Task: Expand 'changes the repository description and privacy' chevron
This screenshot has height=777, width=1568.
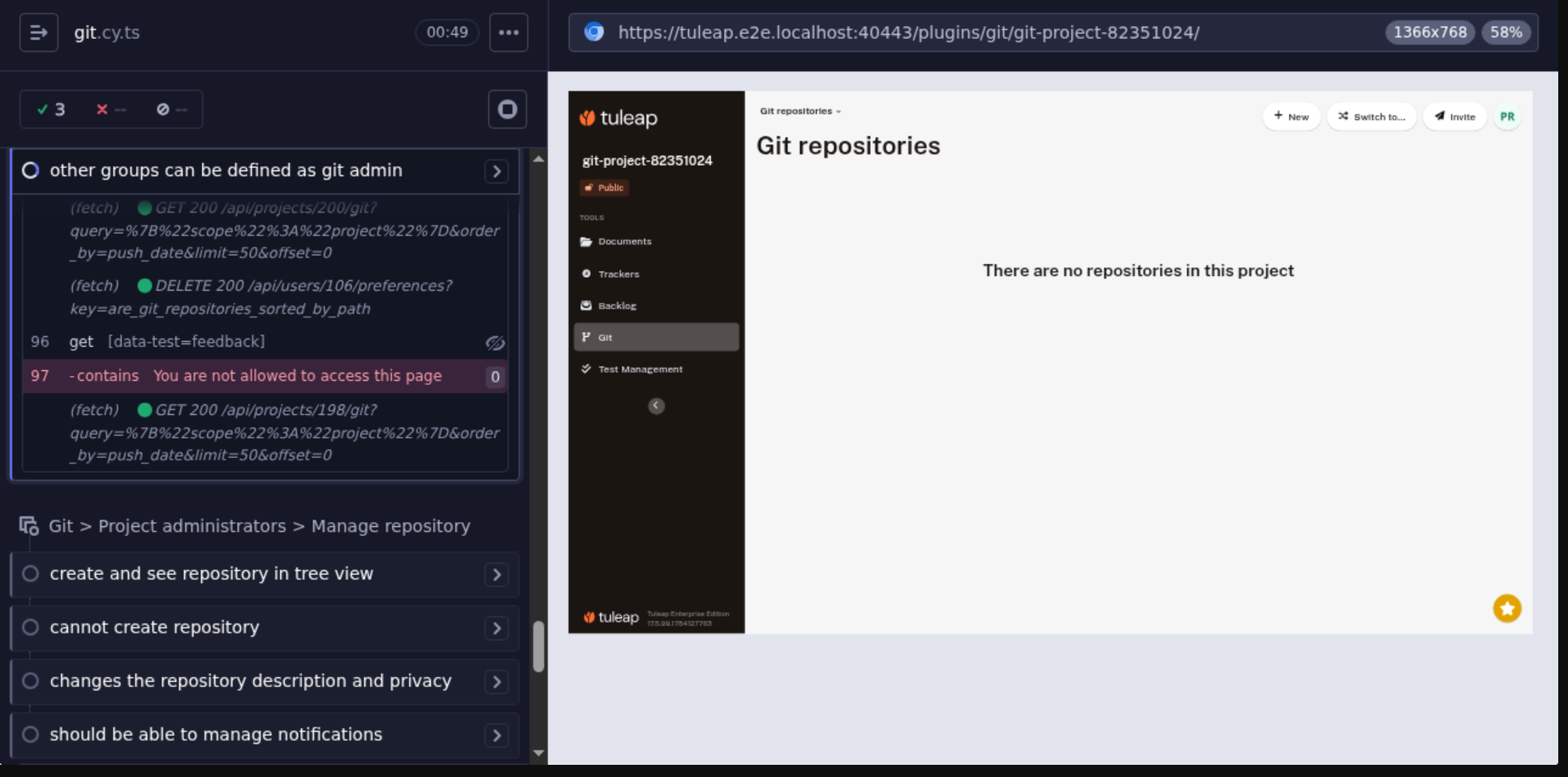Action: (x=497, y=681)
